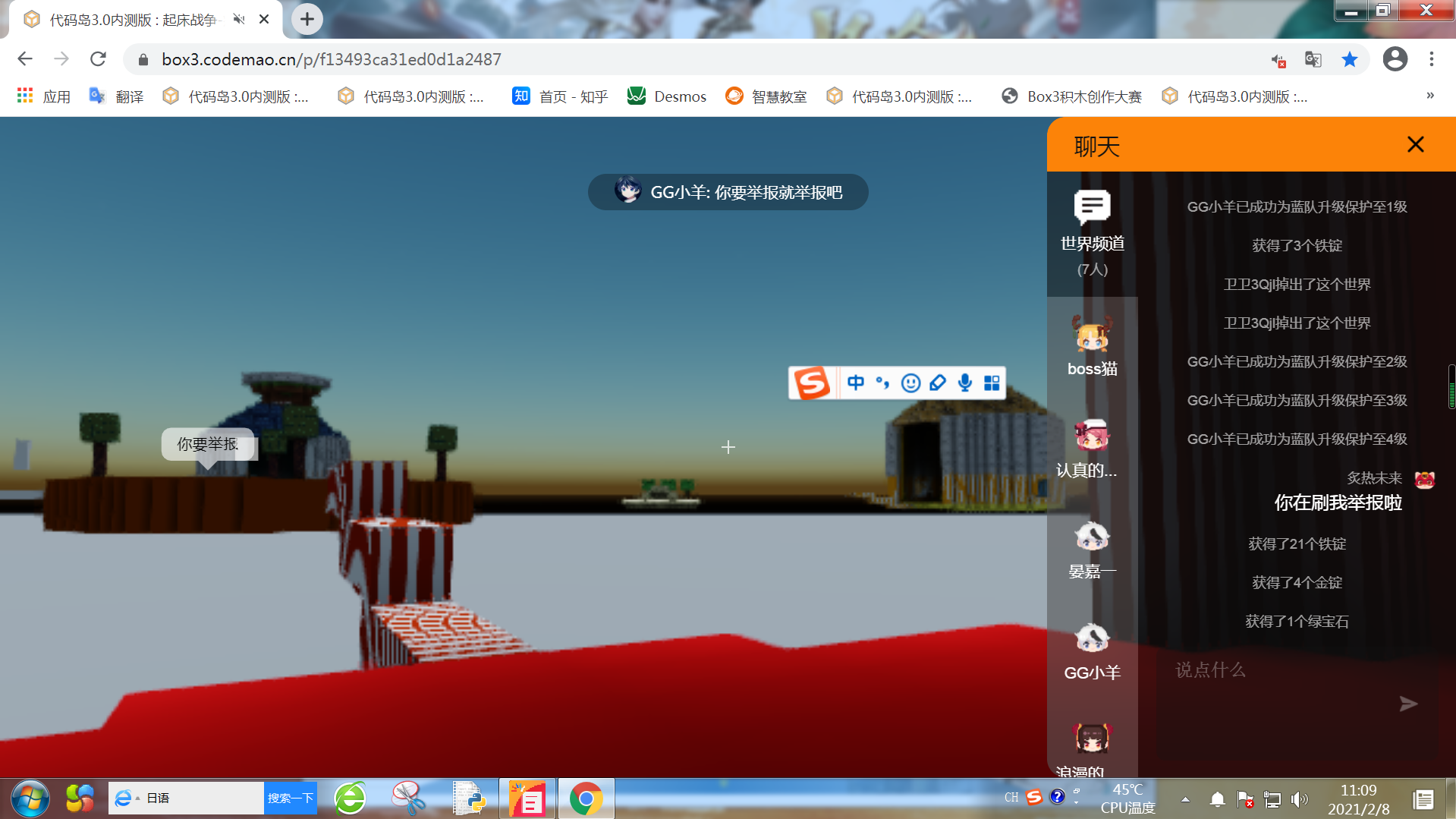The image size is (1456, 819).
Task: Click the blocked media camera icon in address bar
Action: point(1278,59)
